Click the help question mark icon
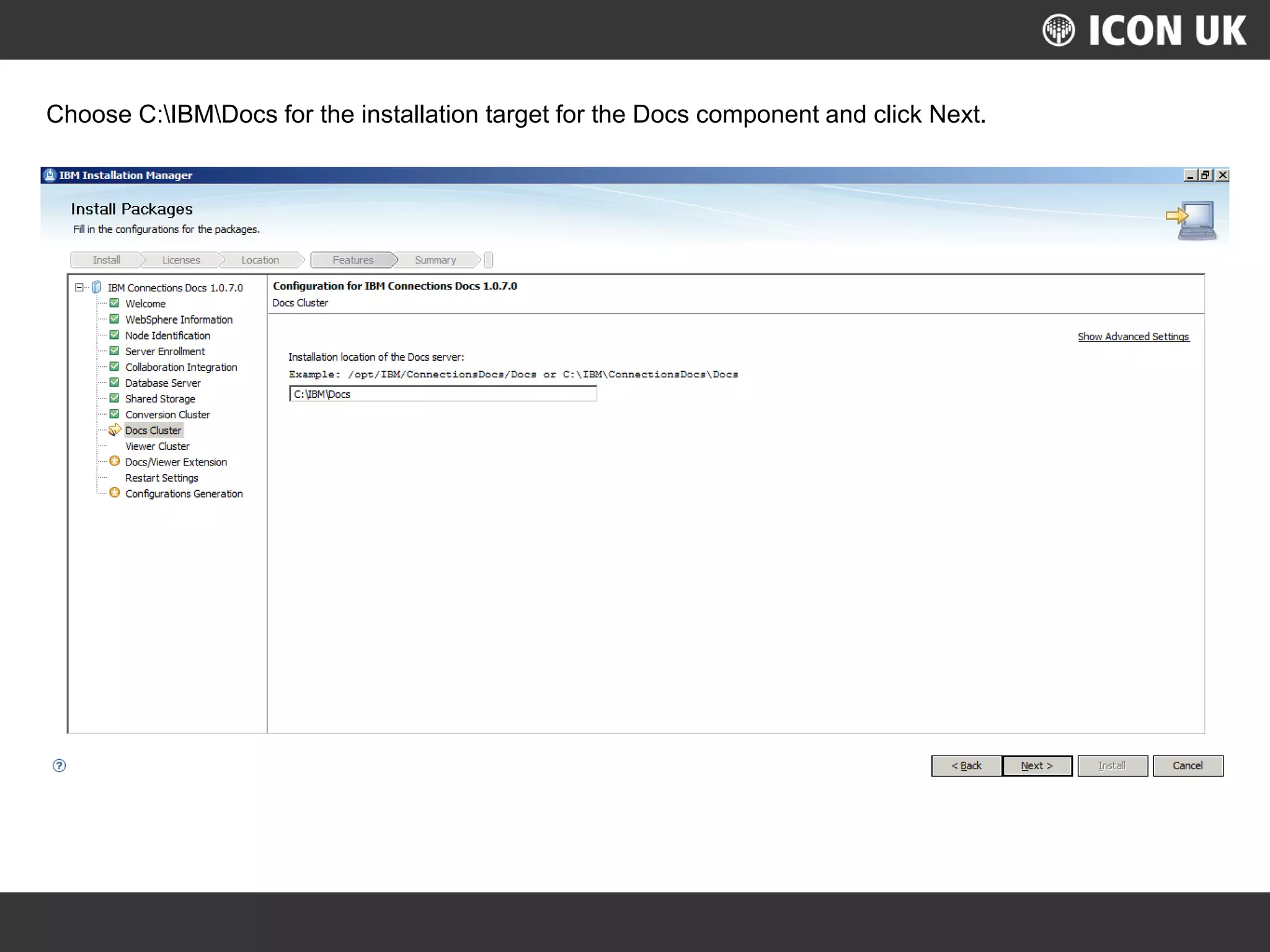 [x=59, y=765]
